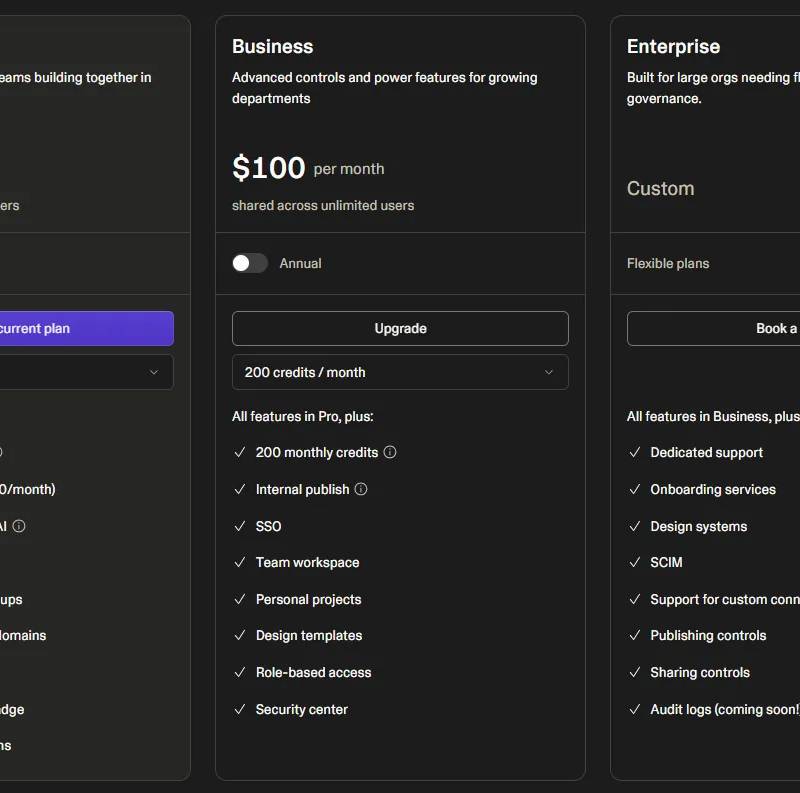The height and width of the screenshot is (793, 800).
Task: Click the 'Security center' feature text
Action: coord(302,709)
